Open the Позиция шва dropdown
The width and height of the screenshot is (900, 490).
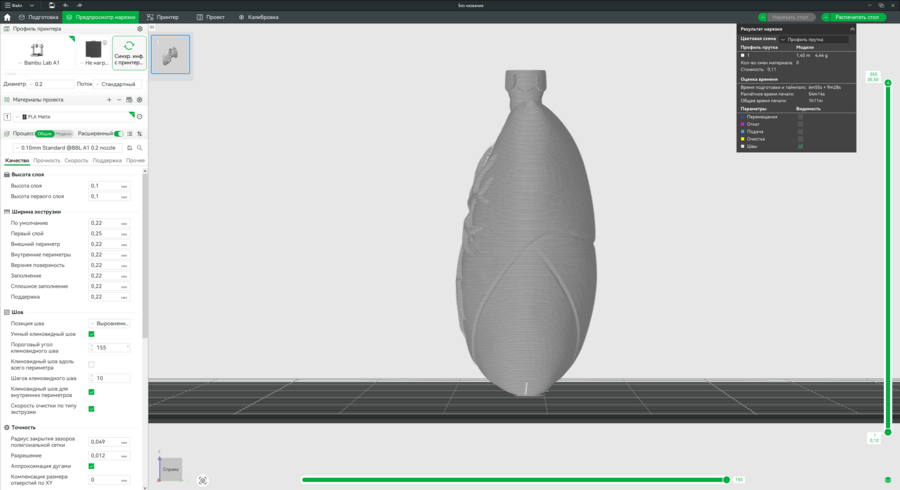tap(110, 324)
